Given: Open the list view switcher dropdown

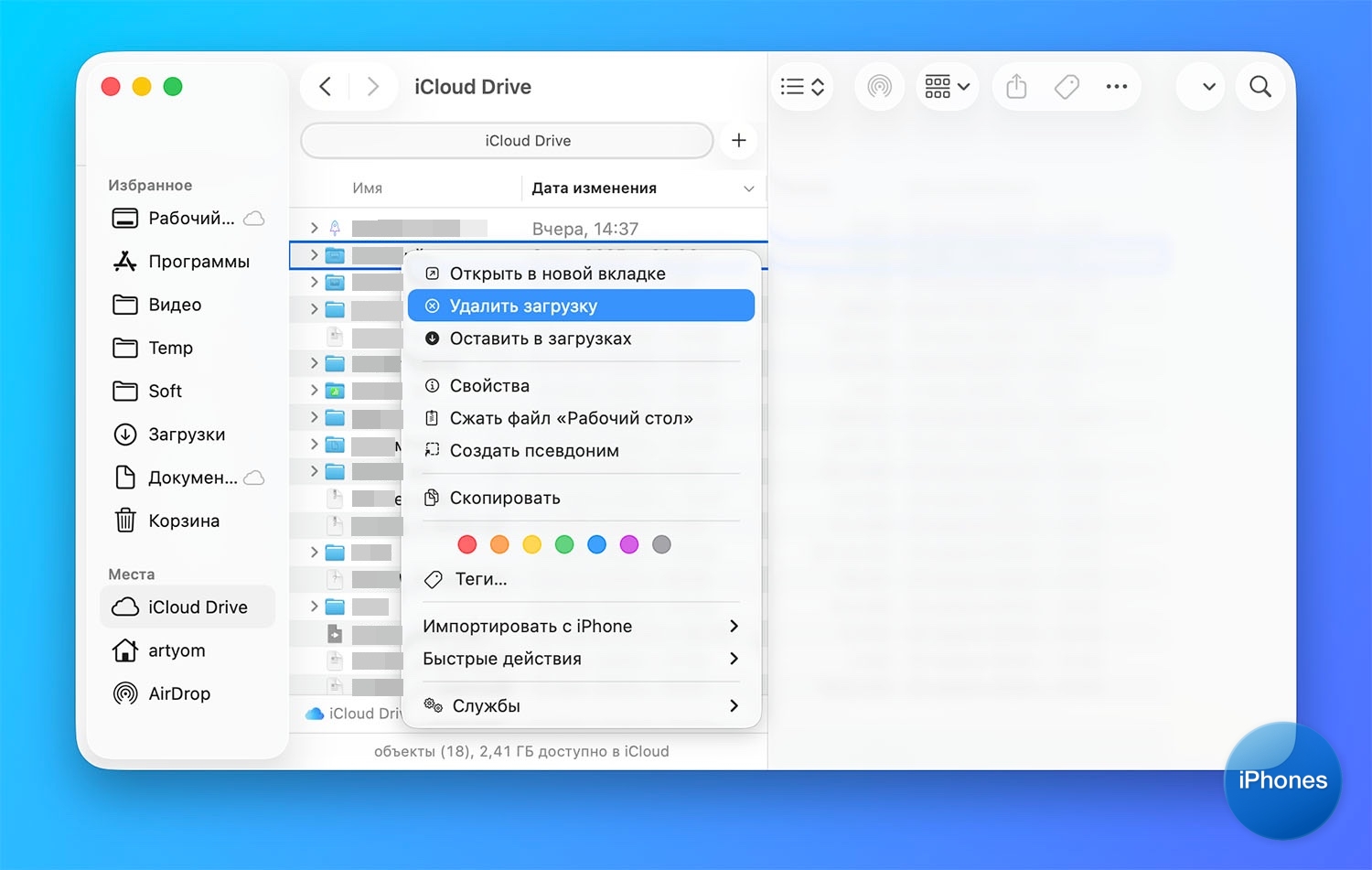Looking at the screenshot, I should point(802,87).
